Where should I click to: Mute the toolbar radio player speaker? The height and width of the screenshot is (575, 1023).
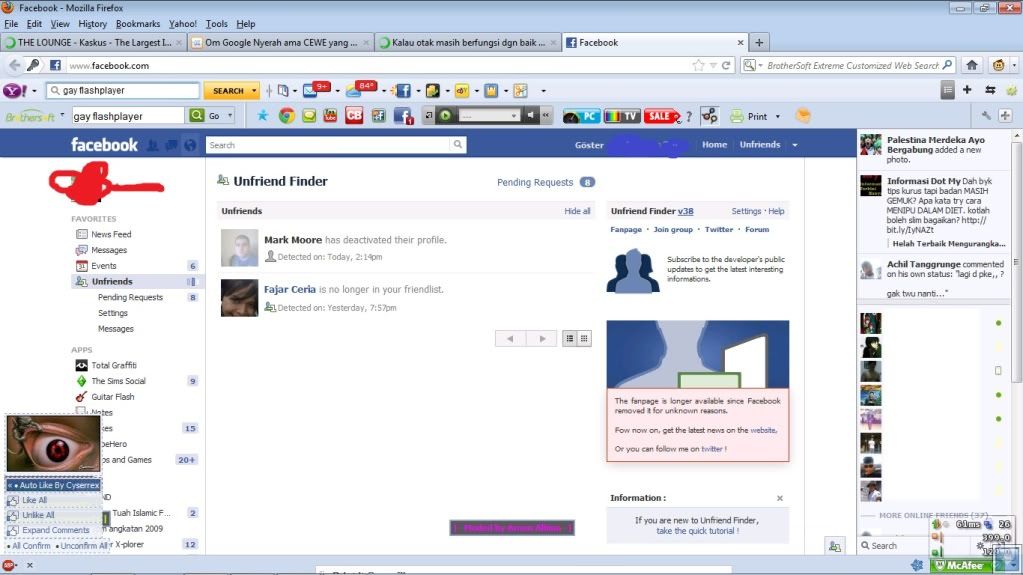pyautogui.click(x=531, y=116)
